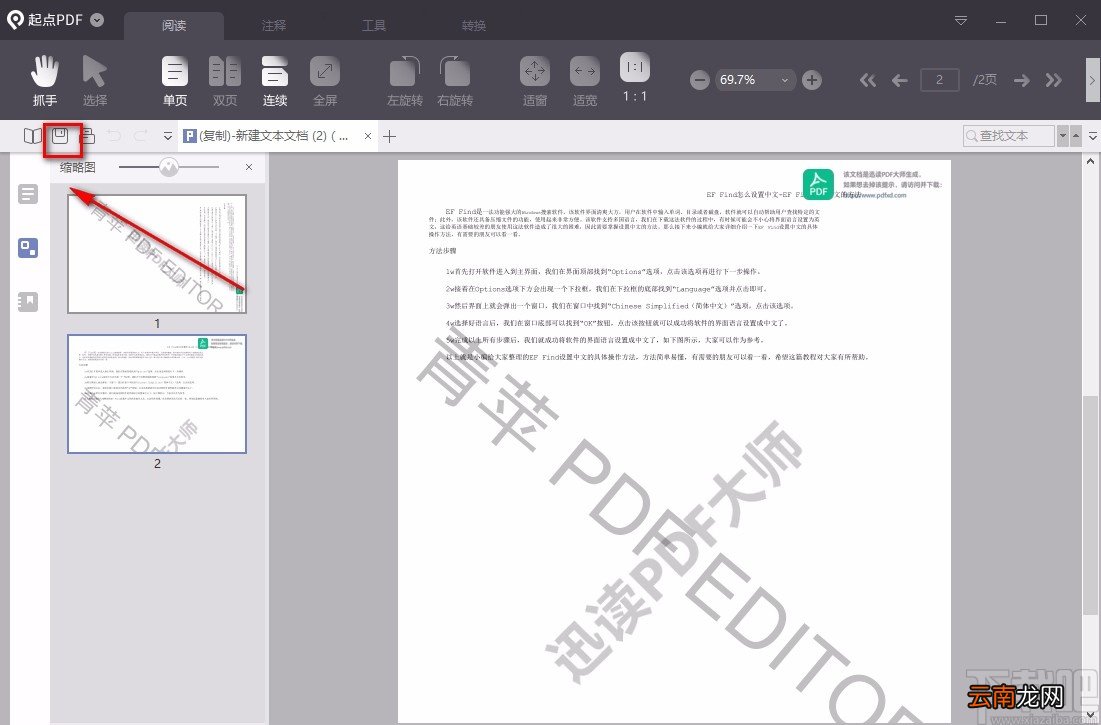1101x725 pixels.
Task: Open the bookmarks panel sidebar icon
Action: tap(28, 302)
